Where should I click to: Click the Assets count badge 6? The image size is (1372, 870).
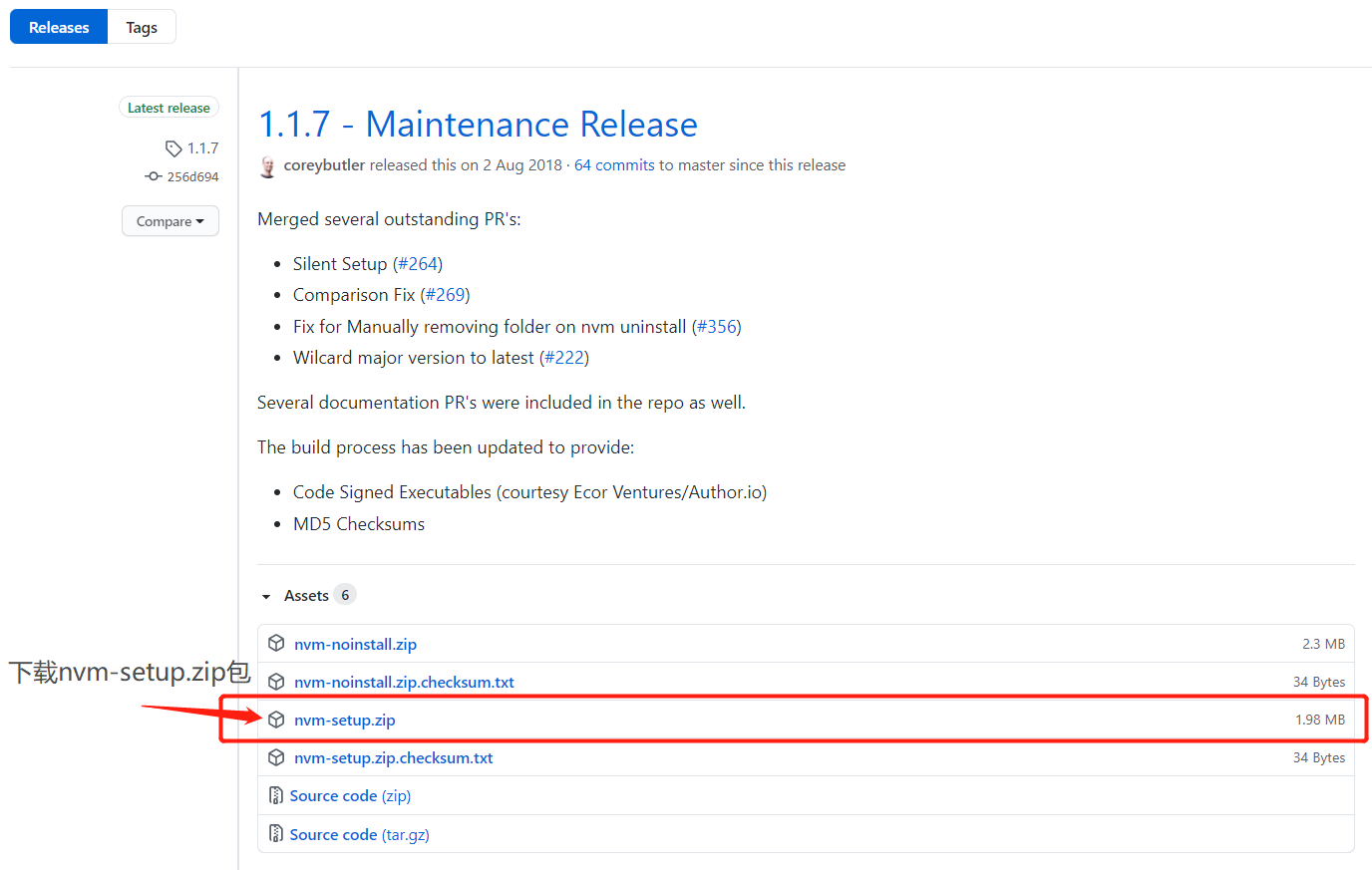(345, 595)
